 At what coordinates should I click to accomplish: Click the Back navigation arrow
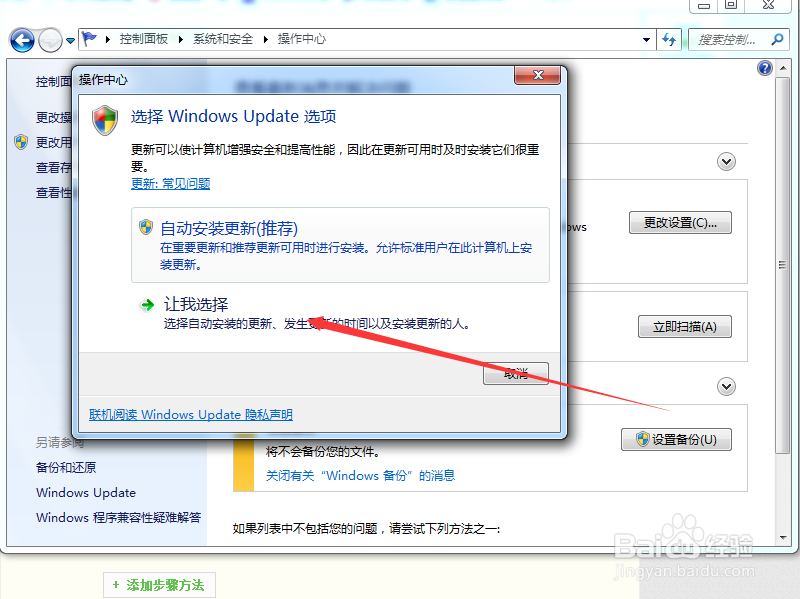[x=22, y=40]
